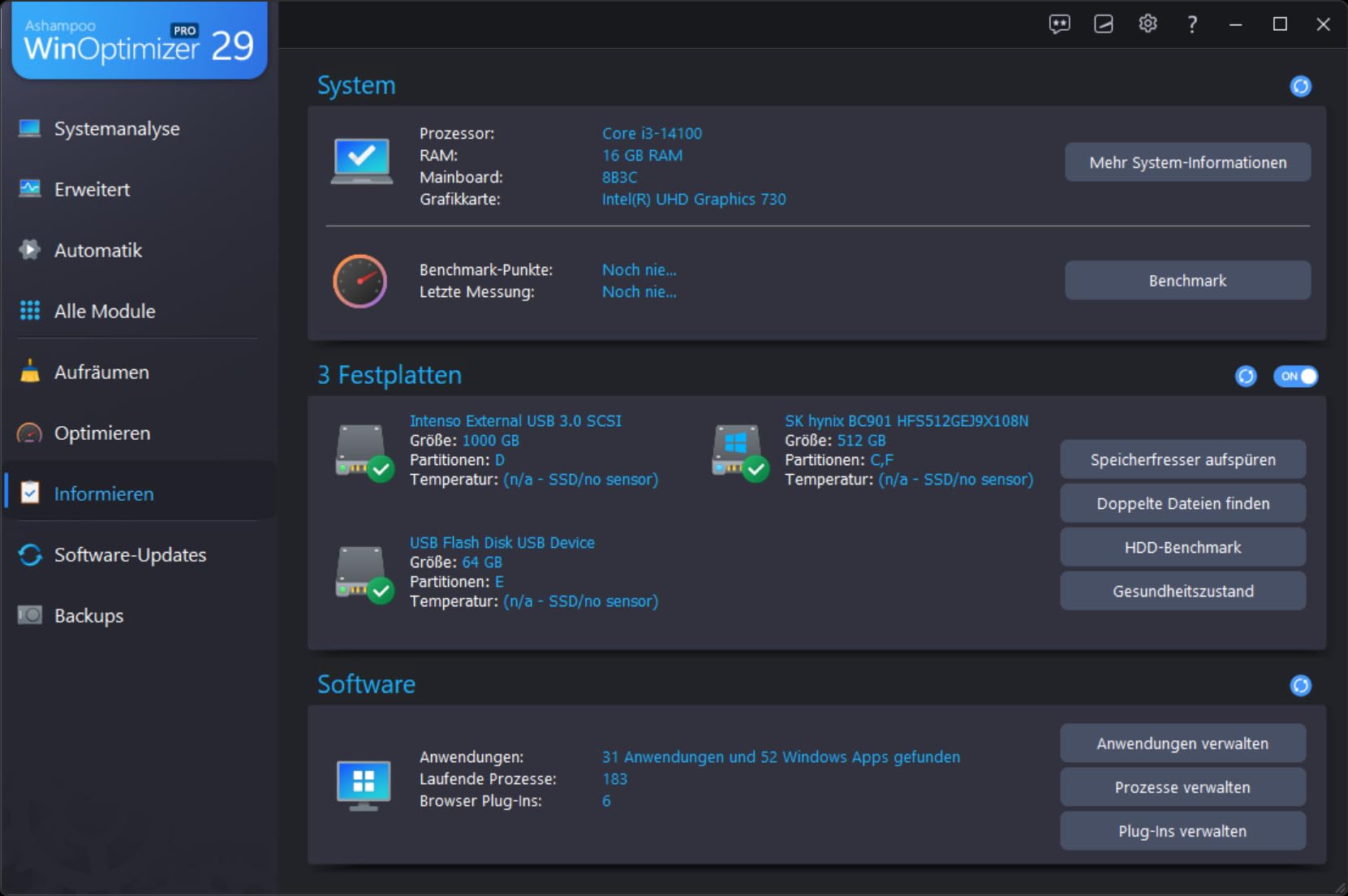The width and height of the screenshot is (1348, 896).
Task: Click the Automatik gear icon
Action: point(30,250)
